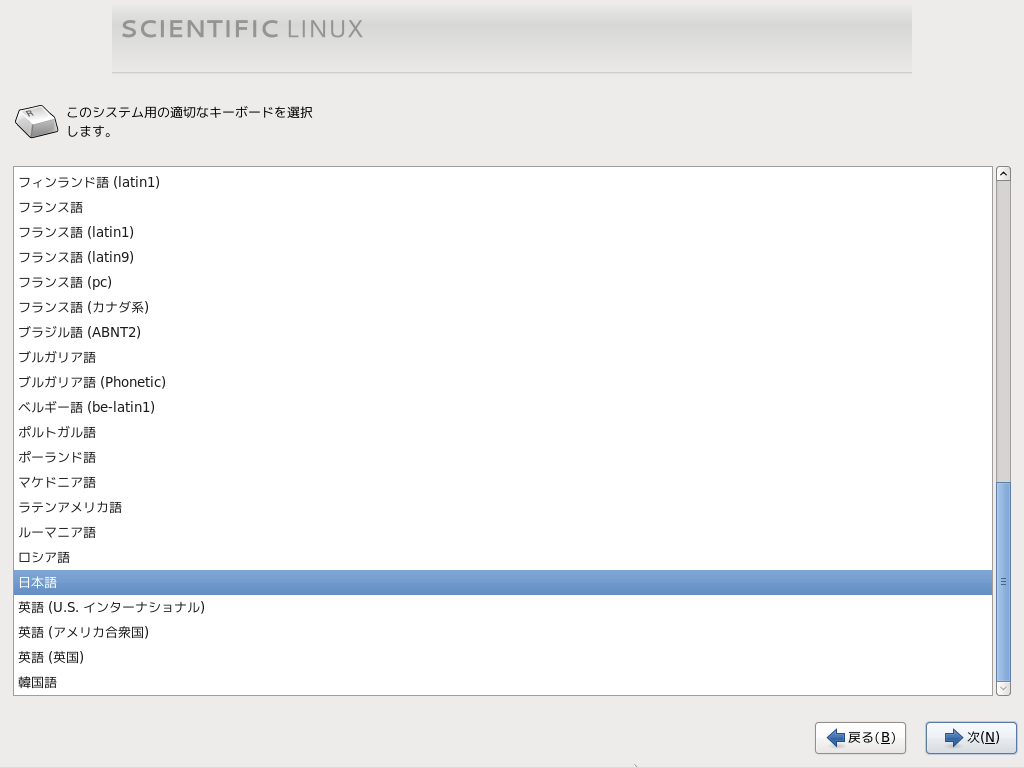Screen dimensions: 1024x768
Task: Select ポーランド語 keyboard
Action: [x=502, y=457]
